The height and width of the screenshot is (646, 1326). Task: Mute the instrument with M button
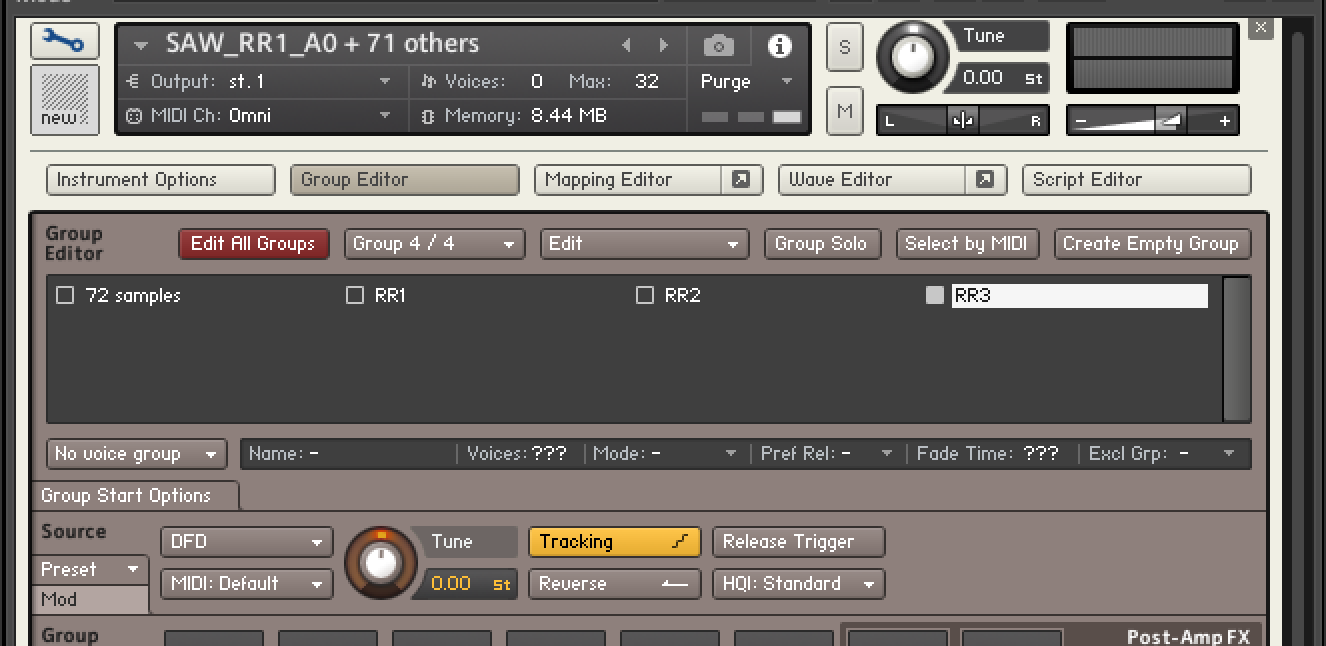pyautogui.click(x=845, y=110)
